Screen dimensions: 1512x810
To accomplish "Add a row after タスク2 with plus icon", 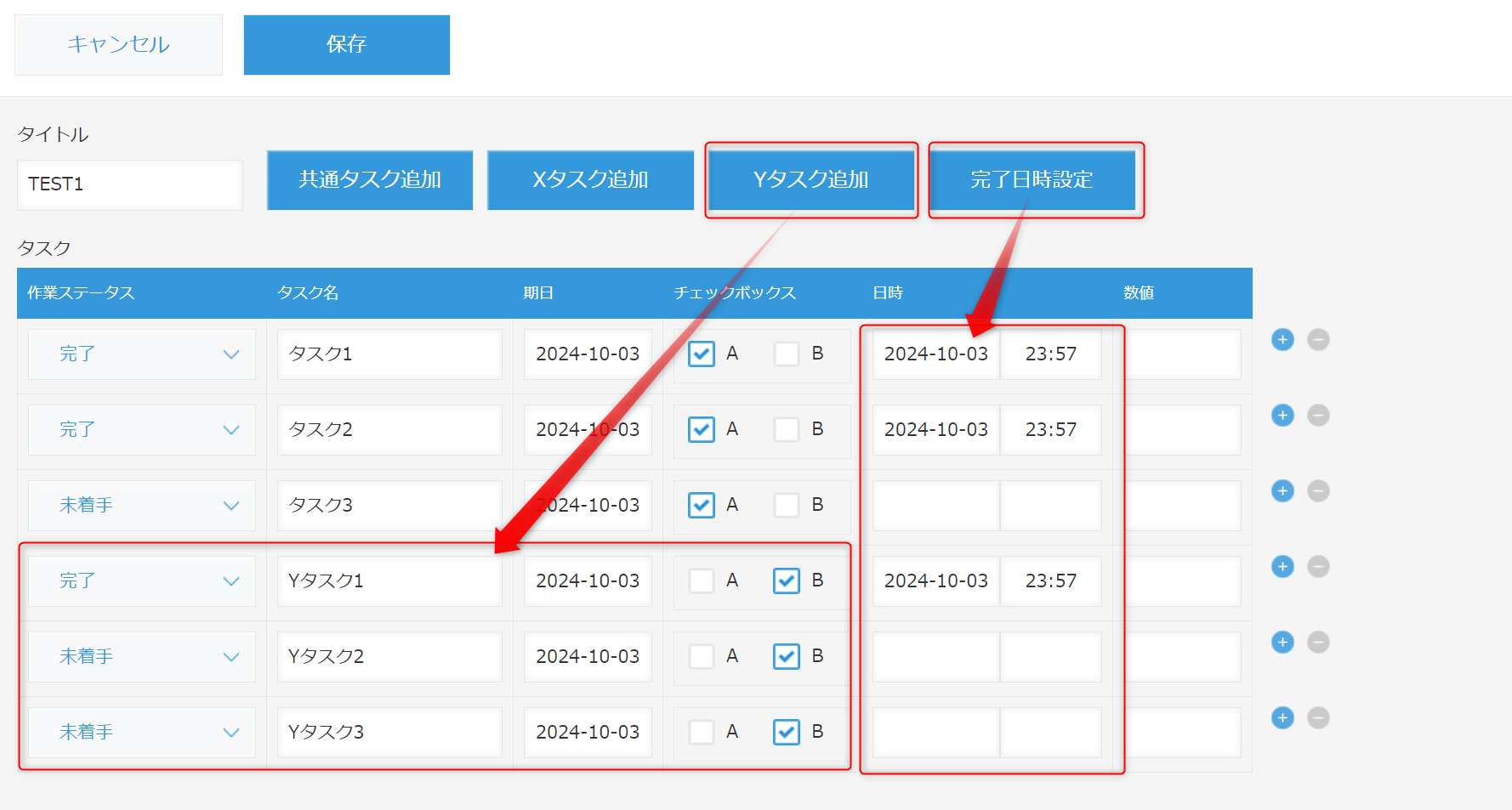I will tap(1282, 416).
